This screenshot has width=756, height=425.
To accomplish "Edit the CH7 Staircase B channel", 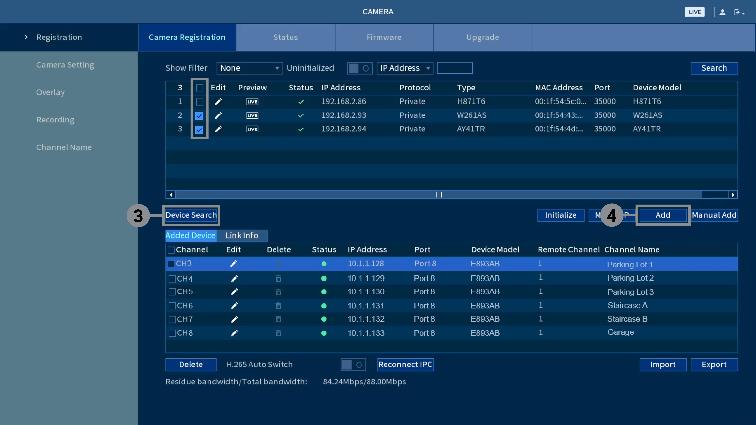I will (x=234, y=319).
